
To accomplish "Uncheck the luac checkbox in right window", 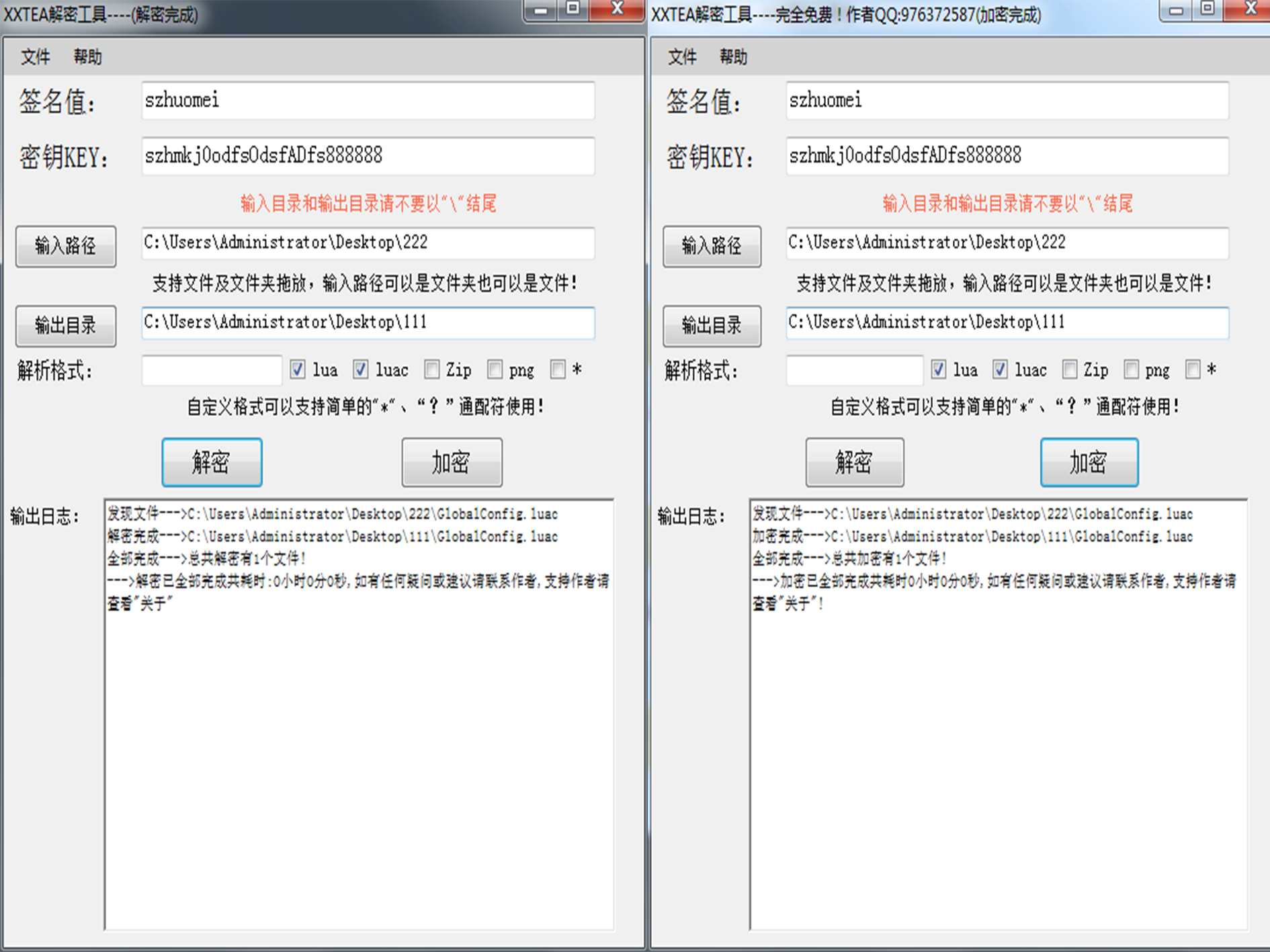I will [1000, 370].
